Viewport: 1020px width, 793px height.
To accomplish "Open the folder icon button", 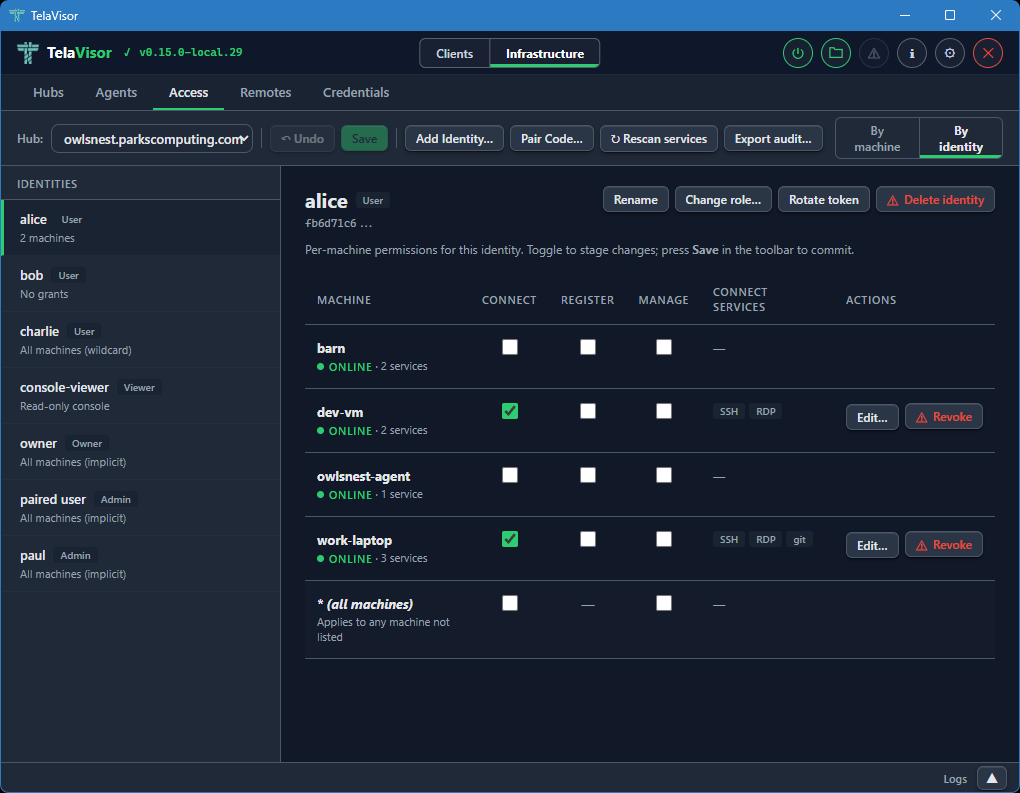I will [x=836, y=53].
